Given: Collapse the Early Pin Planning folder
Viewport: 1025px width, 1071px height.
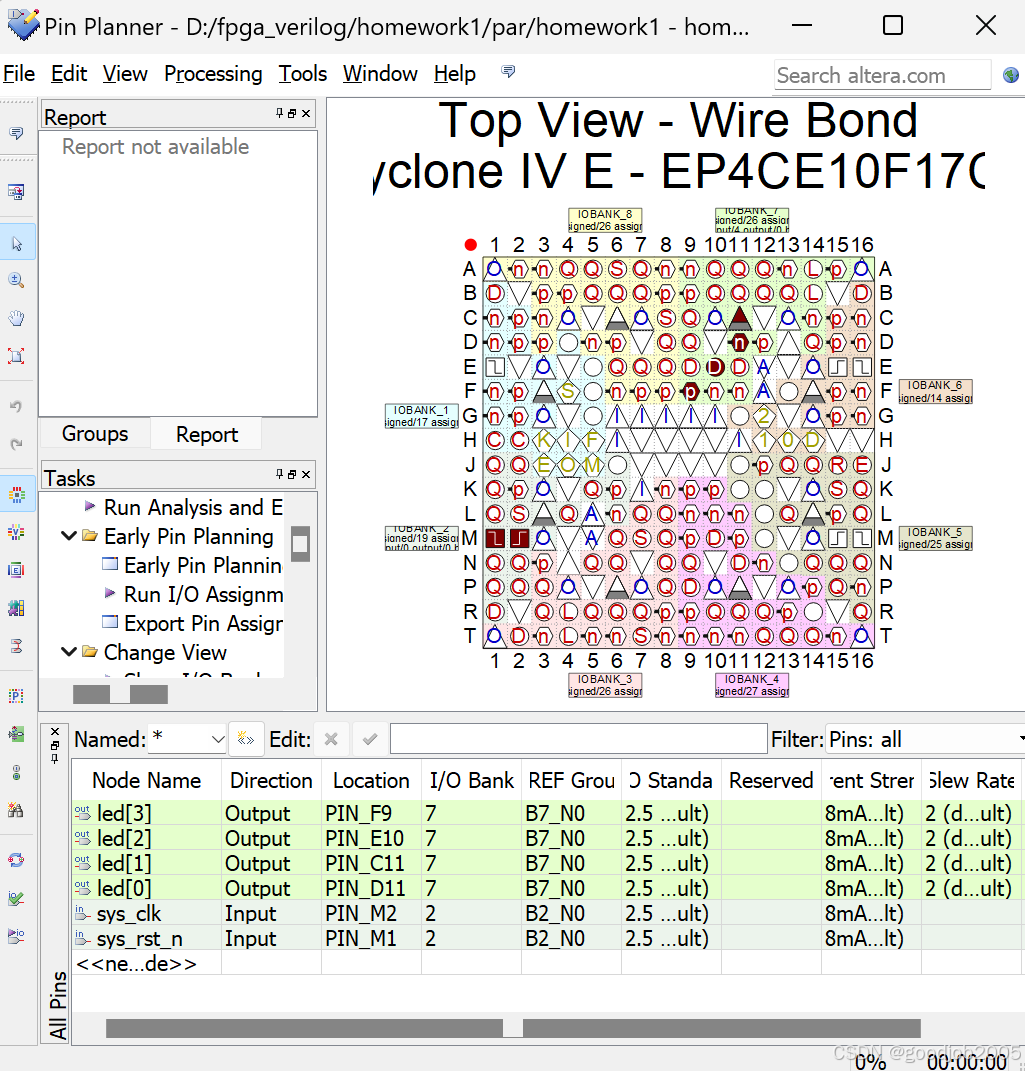Looking at the screenshot, I should tap(69, 536).
